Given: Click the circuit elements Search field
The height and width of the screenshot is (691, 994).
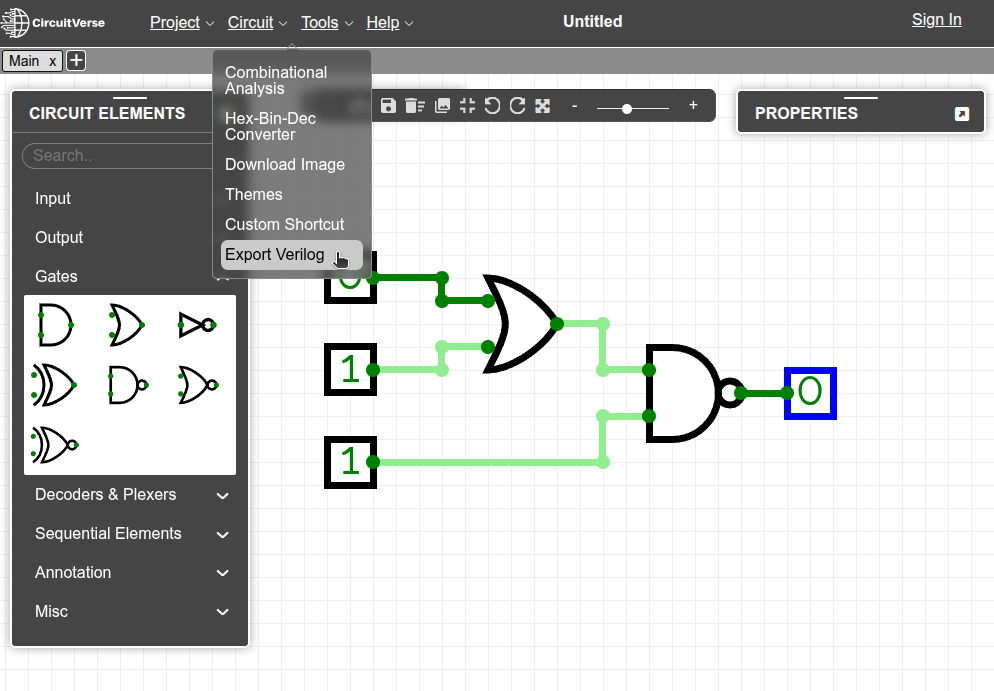Looking at the screenshot, I should tap(115, 156).
